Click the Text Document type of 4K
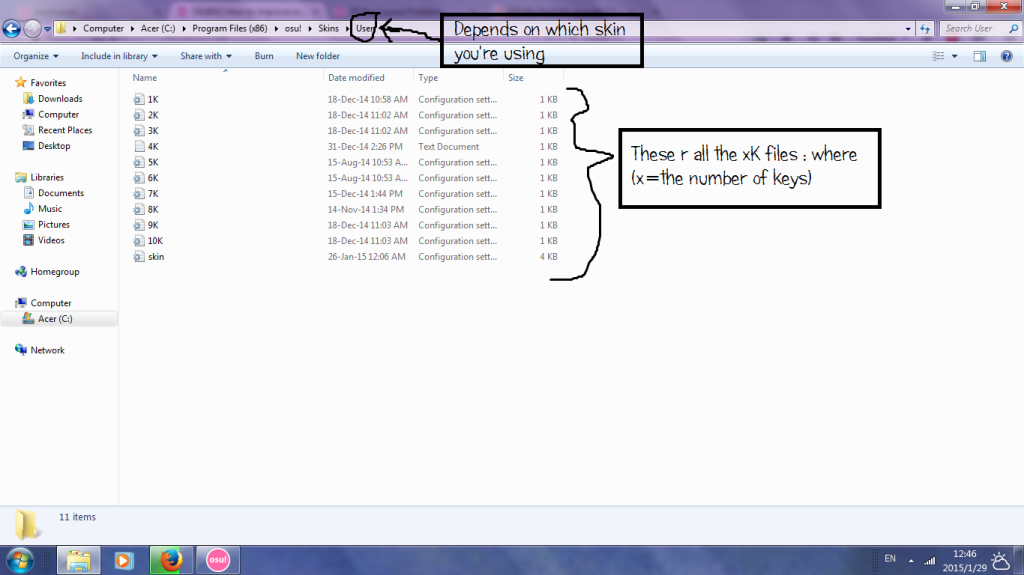 pos(449,146)
